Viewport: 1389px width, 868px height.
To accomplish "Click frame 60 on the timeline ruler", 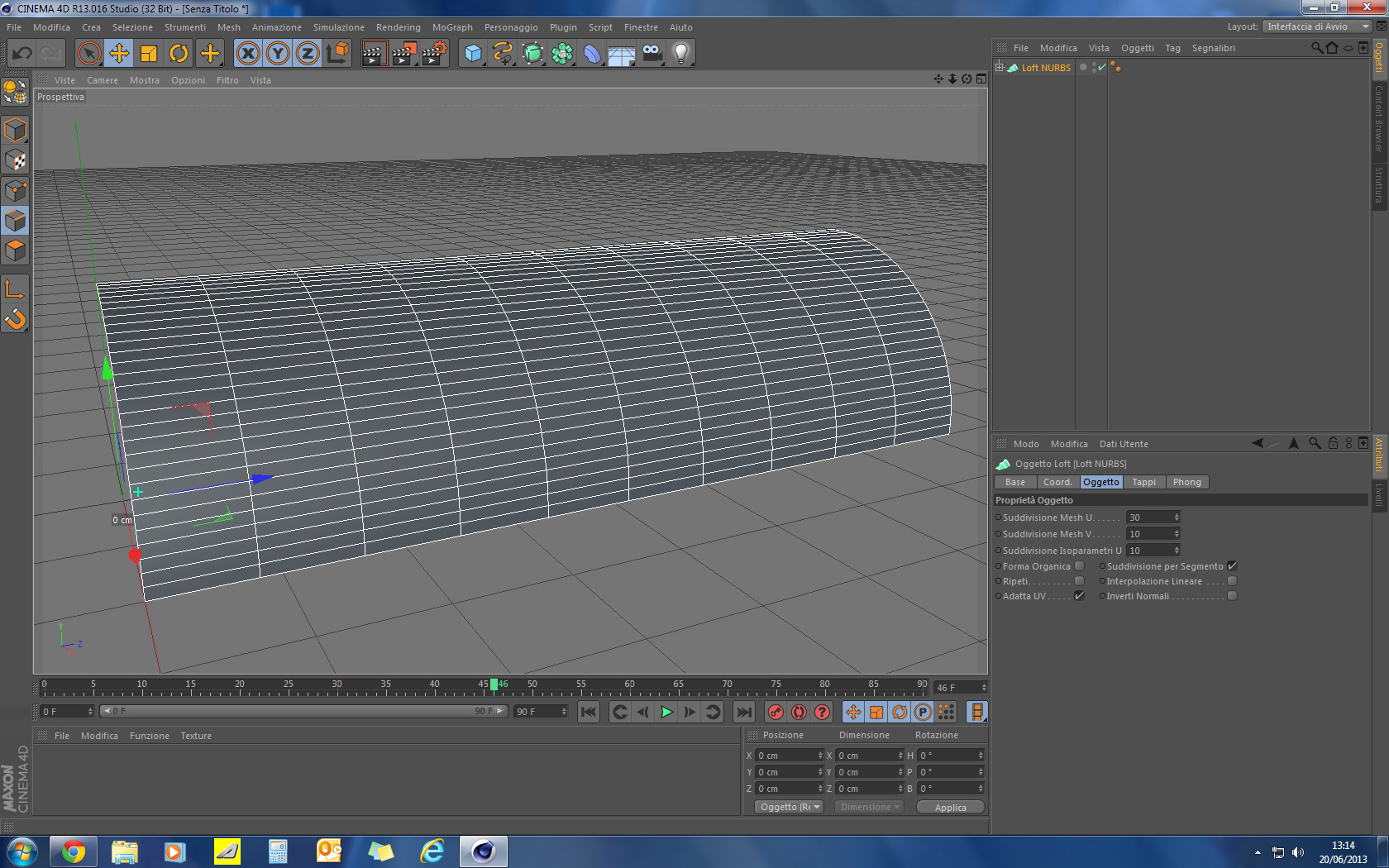I will 630,688.
